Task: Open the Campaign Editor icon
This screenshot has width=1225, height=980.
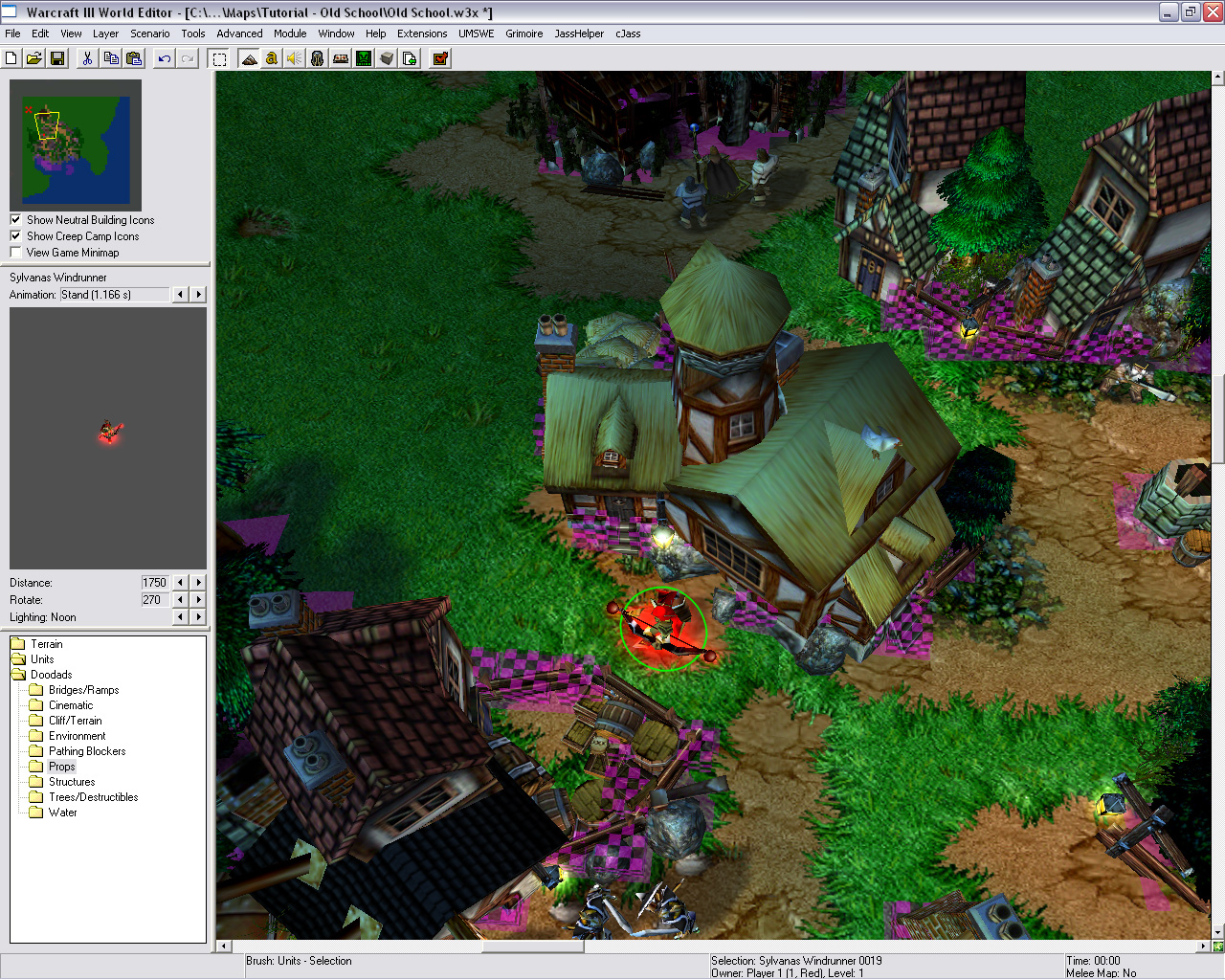Action: (x=341, y=58)
